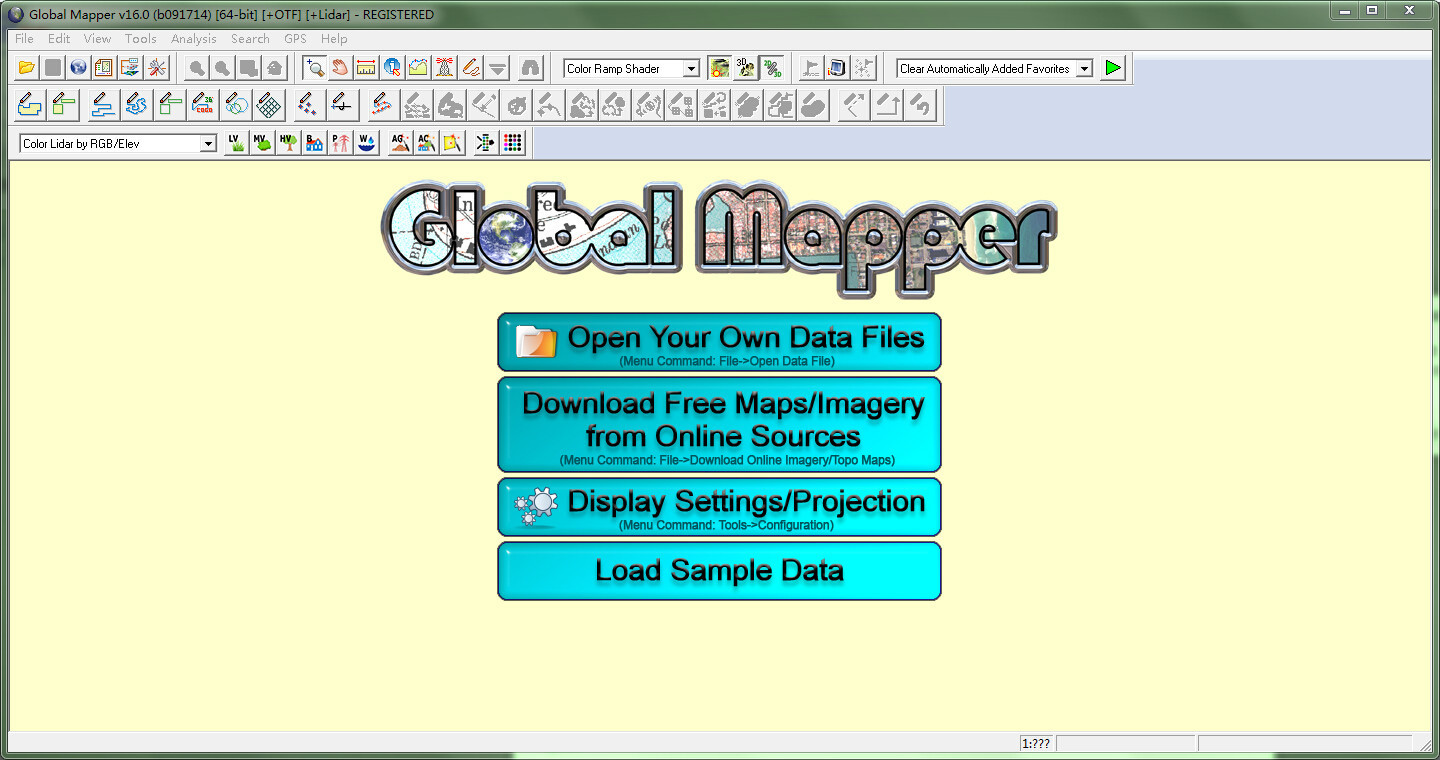Click the P powerline Lidar class icon
Screen dimensions: 1440x760
[340, 143]
